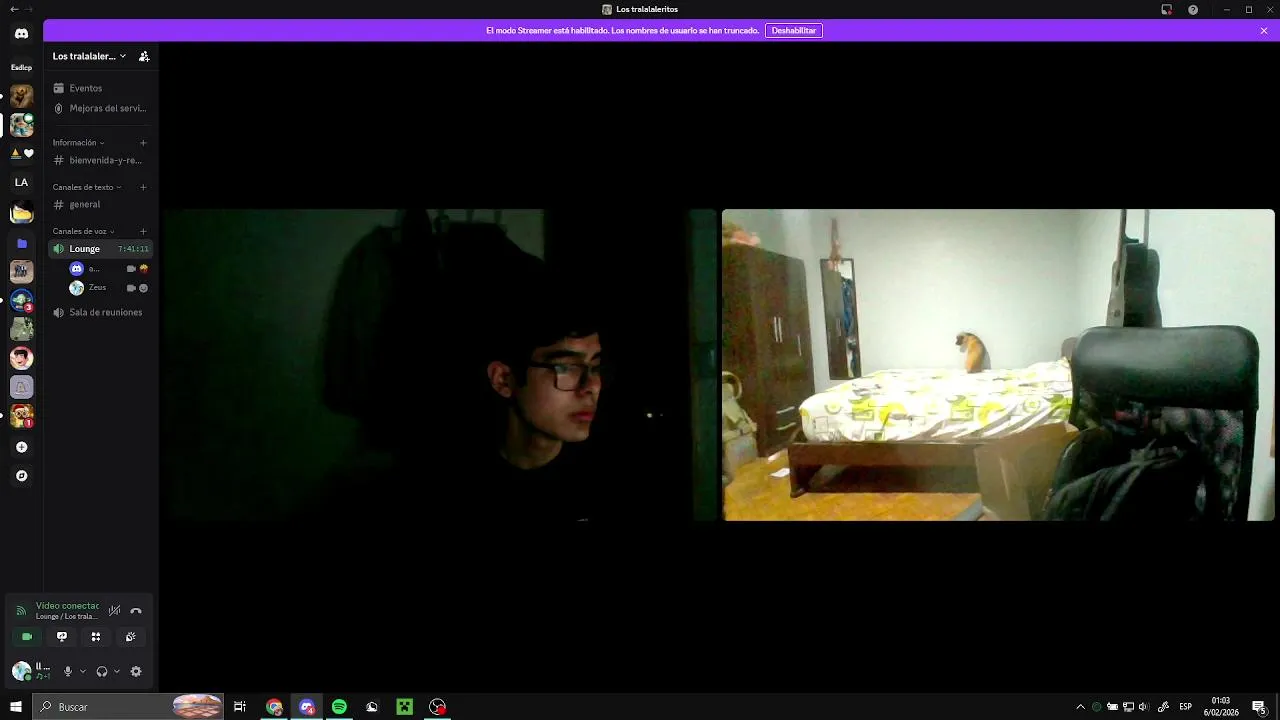This screenshot has width=1280, height=720.
Task: Open Minecraft from the taskbar
Action: (404, 707)
